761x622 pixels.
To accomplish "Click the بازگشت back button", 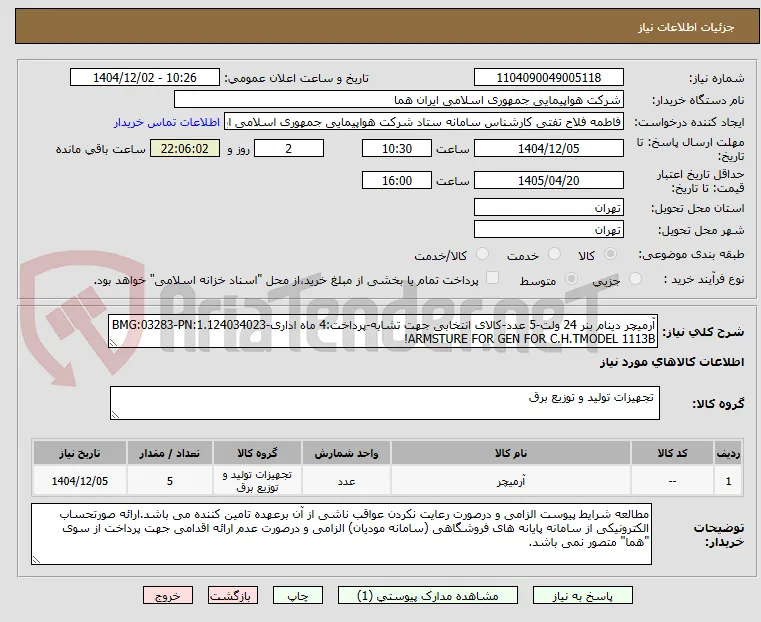I will point(233,596).
